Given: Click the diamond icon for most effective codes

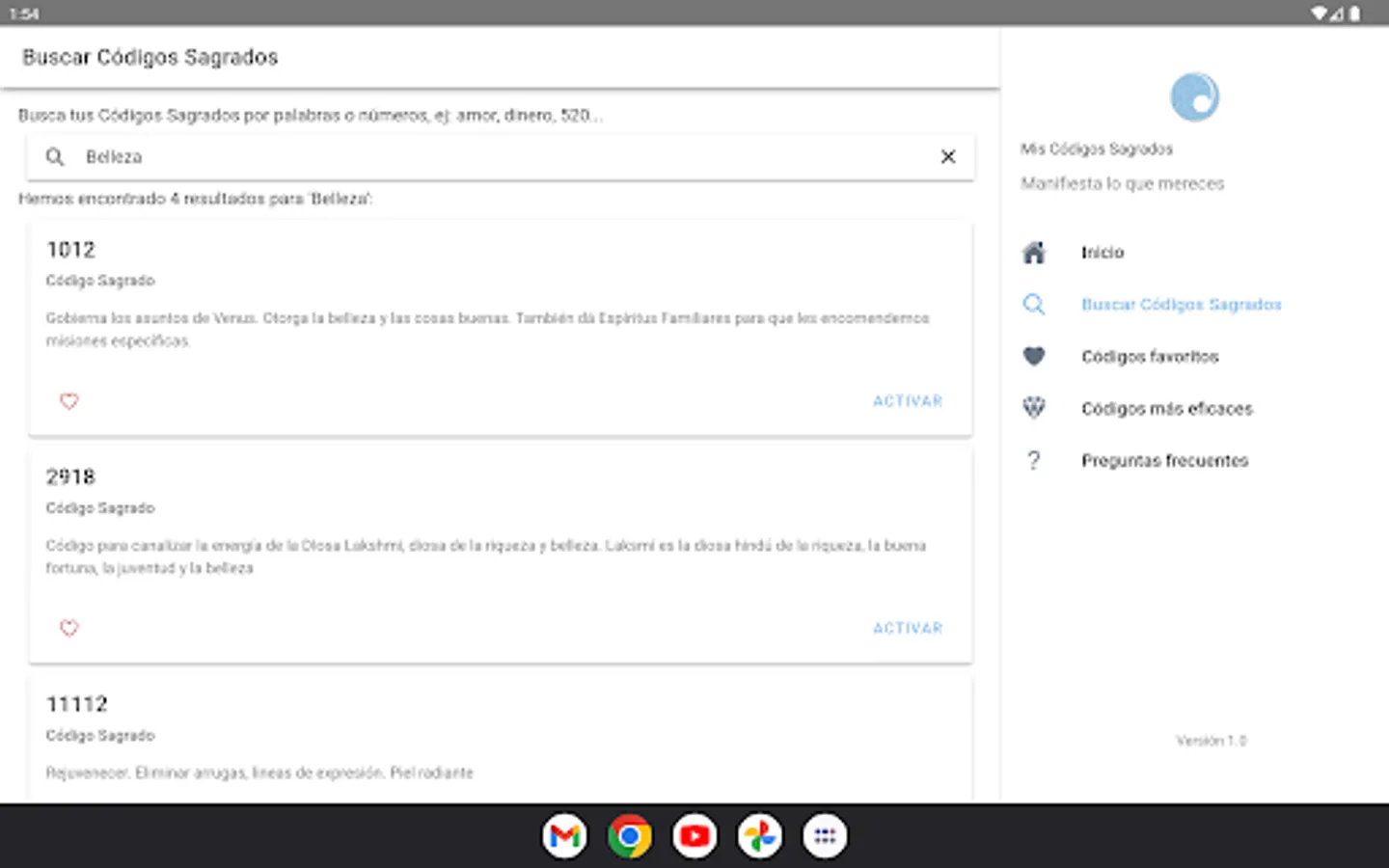Looking at the screenshot, I should pos(1034,409).
